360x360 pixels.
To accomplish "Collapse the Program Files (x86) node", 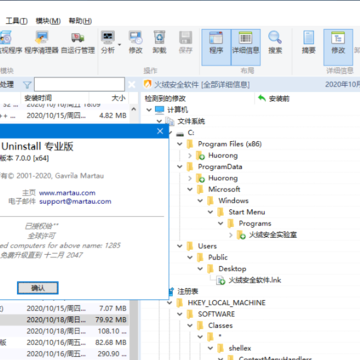I will click(180, 144).
